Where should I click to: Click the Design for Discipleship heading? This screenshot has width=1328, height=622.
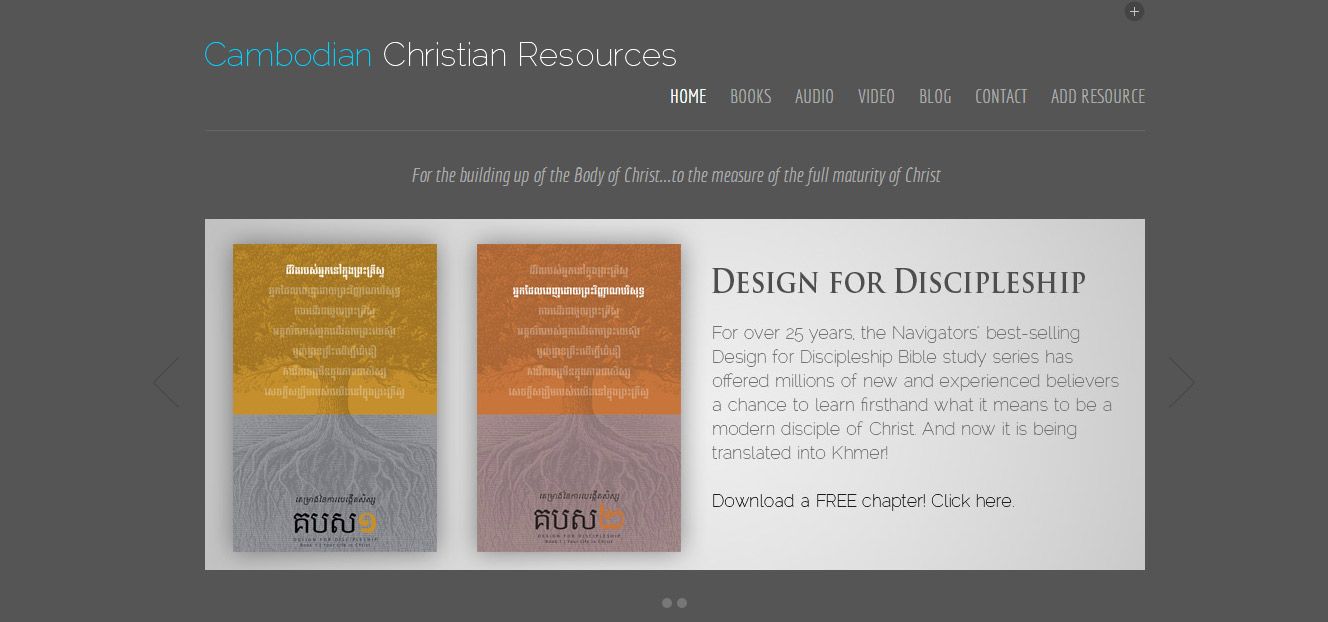point(898,282)
